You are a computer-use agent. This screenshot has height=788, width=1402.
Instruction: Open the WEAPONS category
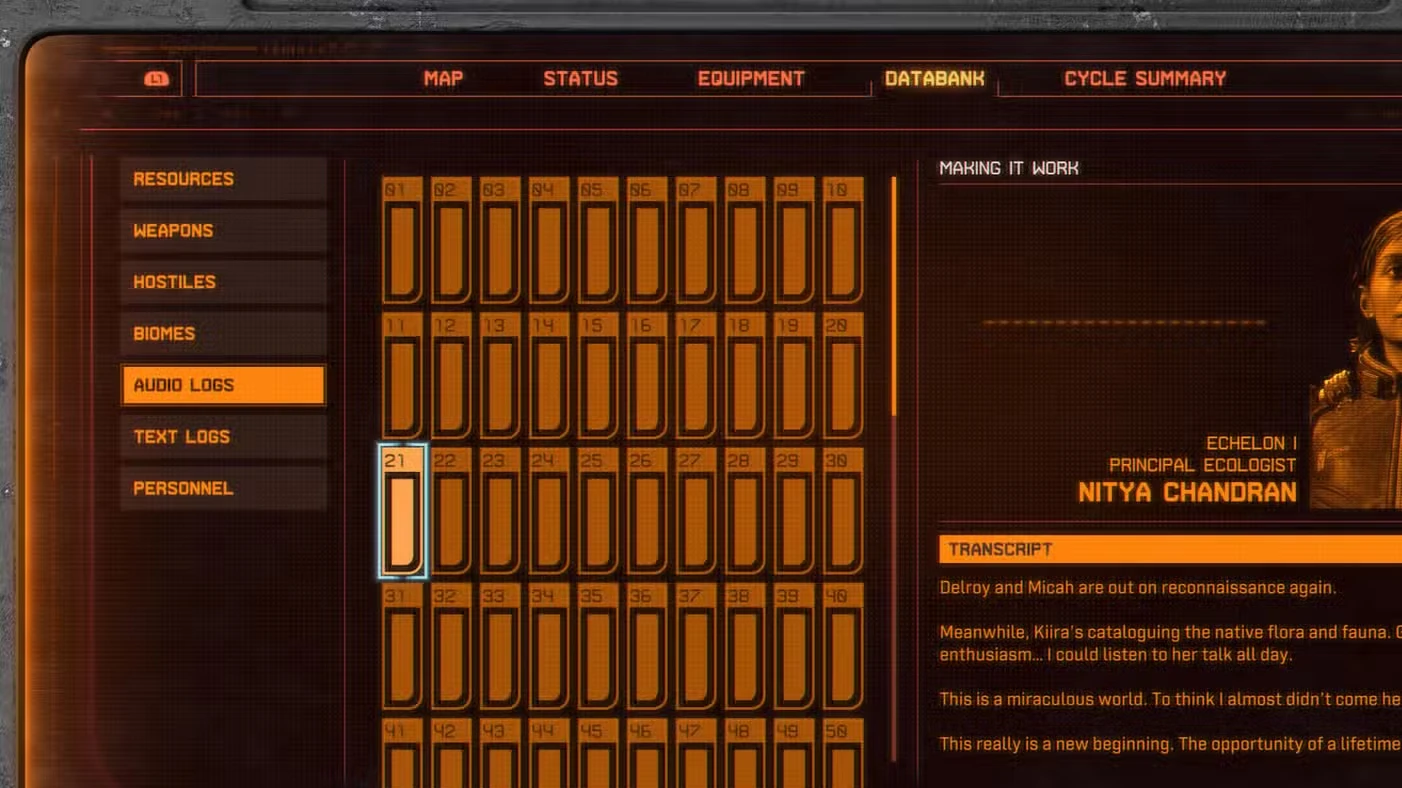[x=224, y=231]
